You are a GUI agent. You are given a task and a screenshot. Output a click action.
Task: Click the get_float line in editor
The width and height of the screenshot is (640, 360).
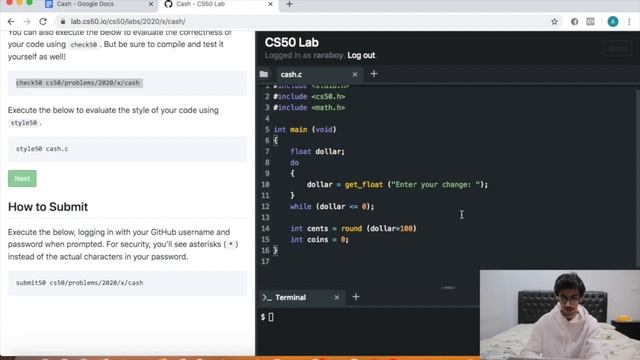click(x=397, y=184)
